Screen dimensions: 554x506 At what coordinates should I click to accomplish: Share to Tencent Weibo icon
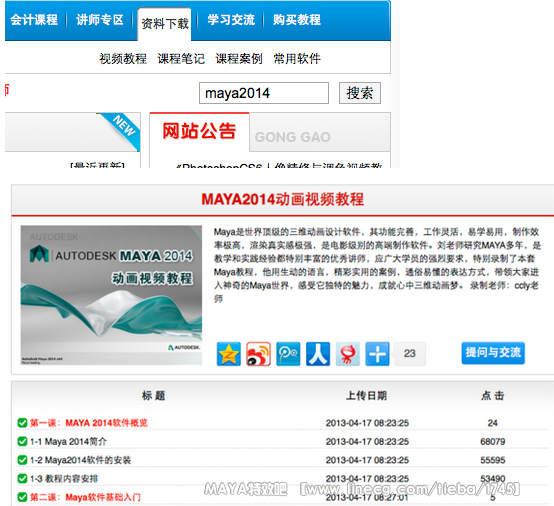288,354
